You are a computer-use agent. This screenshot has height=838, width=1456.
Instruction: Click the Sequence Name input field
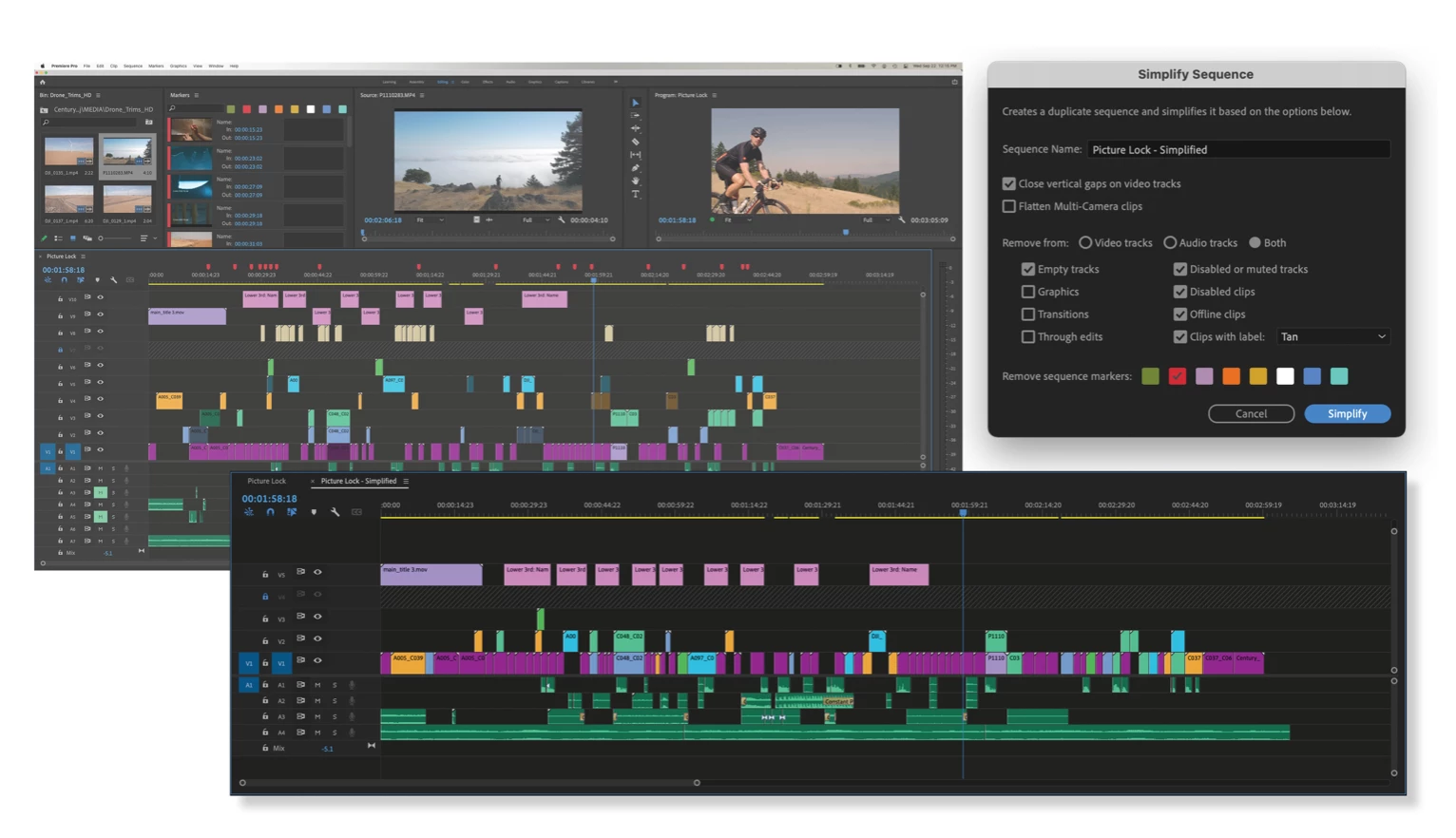click(1238, 150)
